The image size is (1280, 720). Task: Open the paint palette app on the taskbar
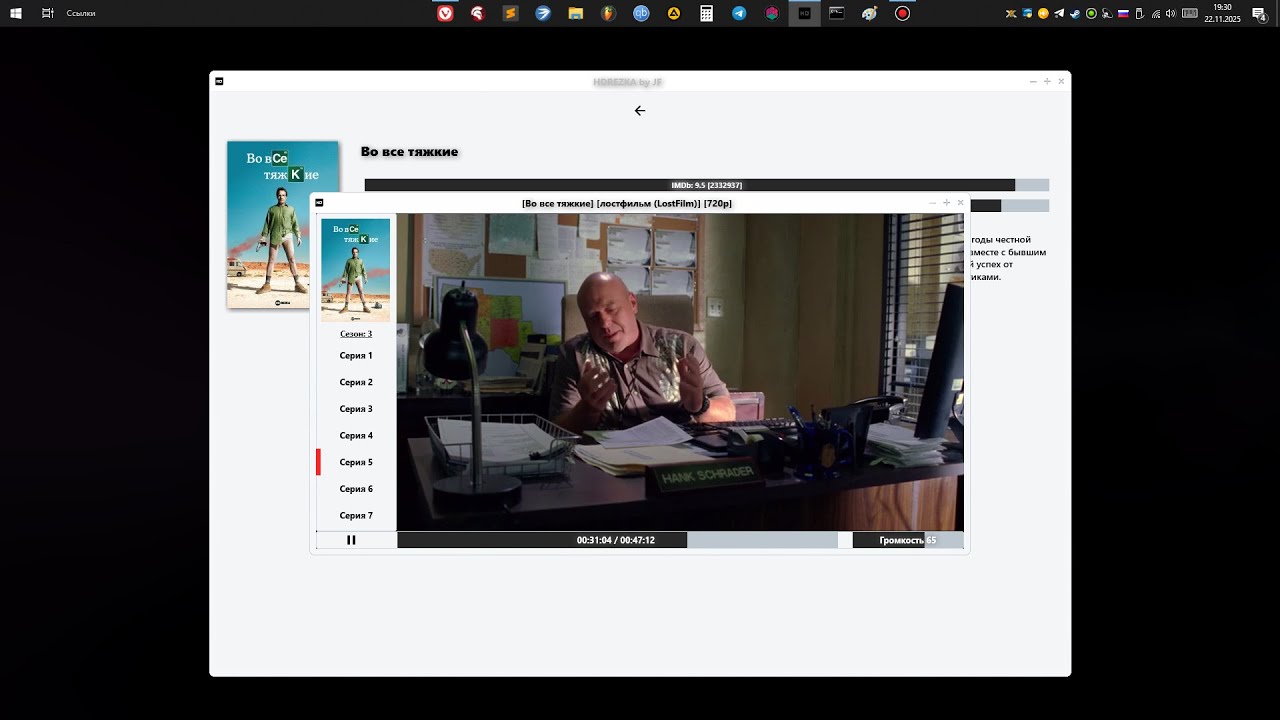[x=870, y=13]
